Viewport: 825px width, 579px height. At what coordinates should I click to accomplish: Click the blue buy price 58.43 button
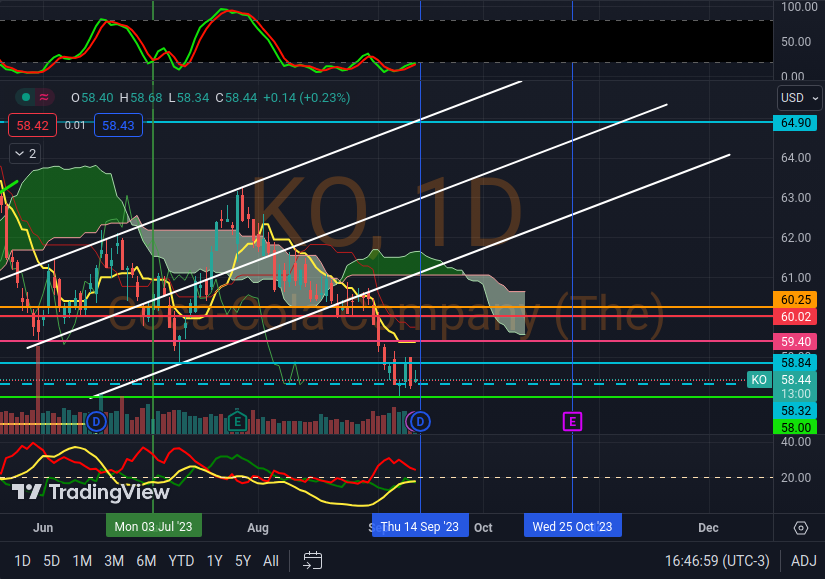pos(118,125)
